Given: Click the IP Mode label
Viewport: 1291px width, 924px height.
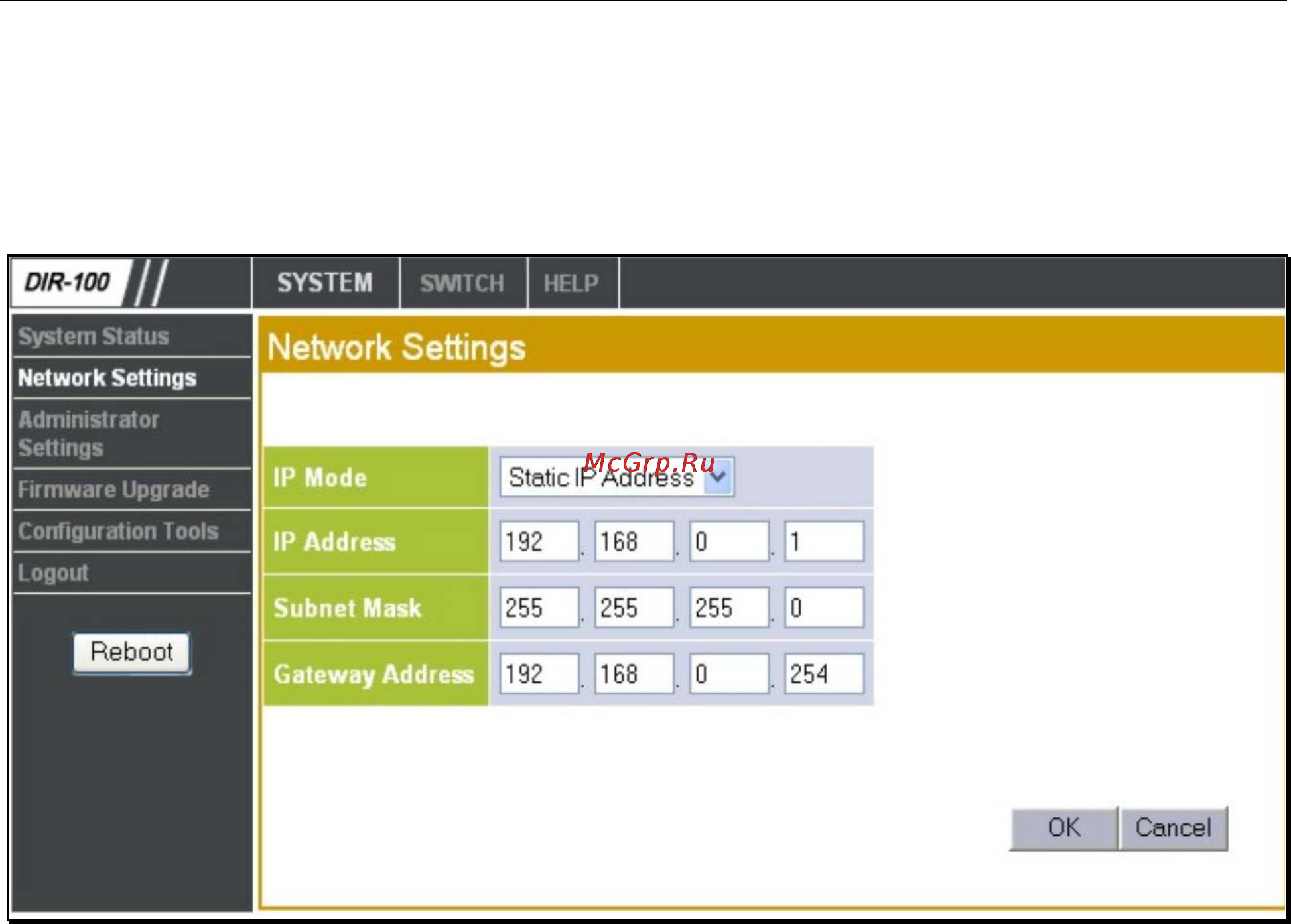Looking at the screenshot, I should [320, 478].
